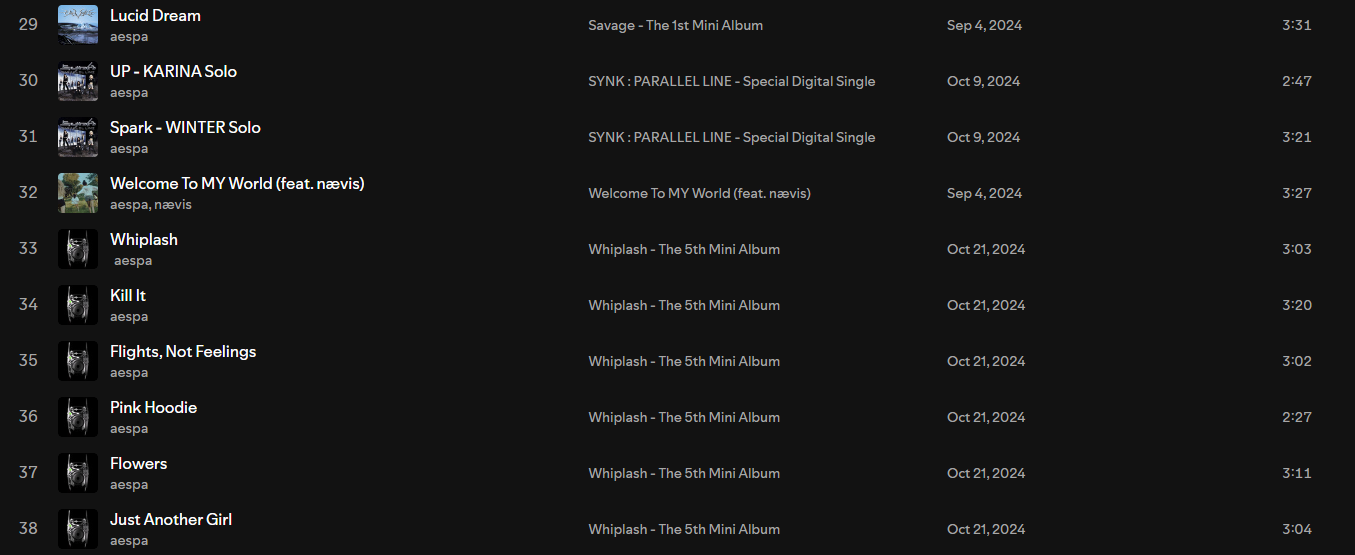Click aespa artist link under Lucid Dream
The height and width of the screenshot is (555, 1355).
pyautogui.click(x=129, y=36)
